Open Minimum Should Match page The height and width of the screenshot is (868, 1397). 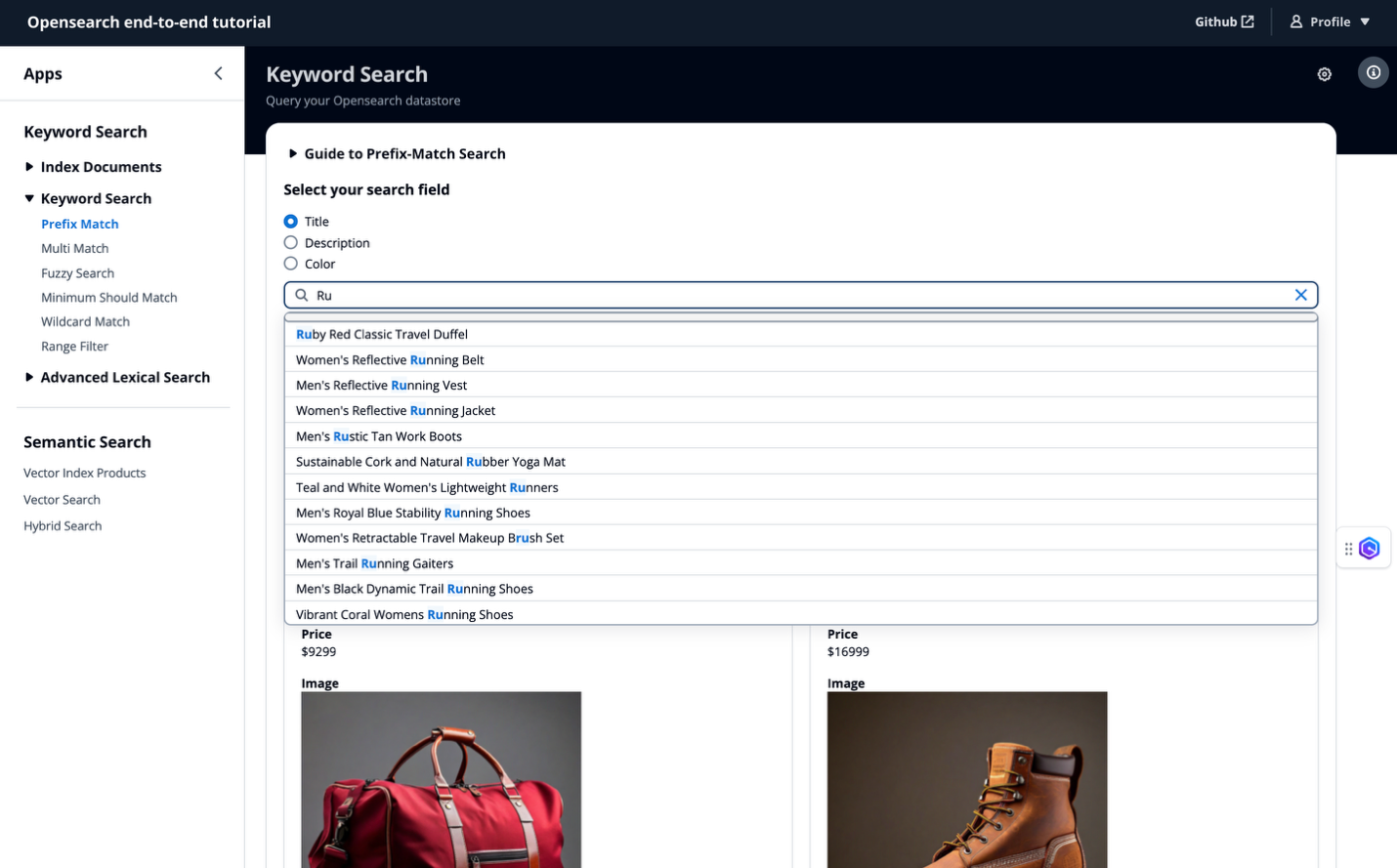(109, 298)
